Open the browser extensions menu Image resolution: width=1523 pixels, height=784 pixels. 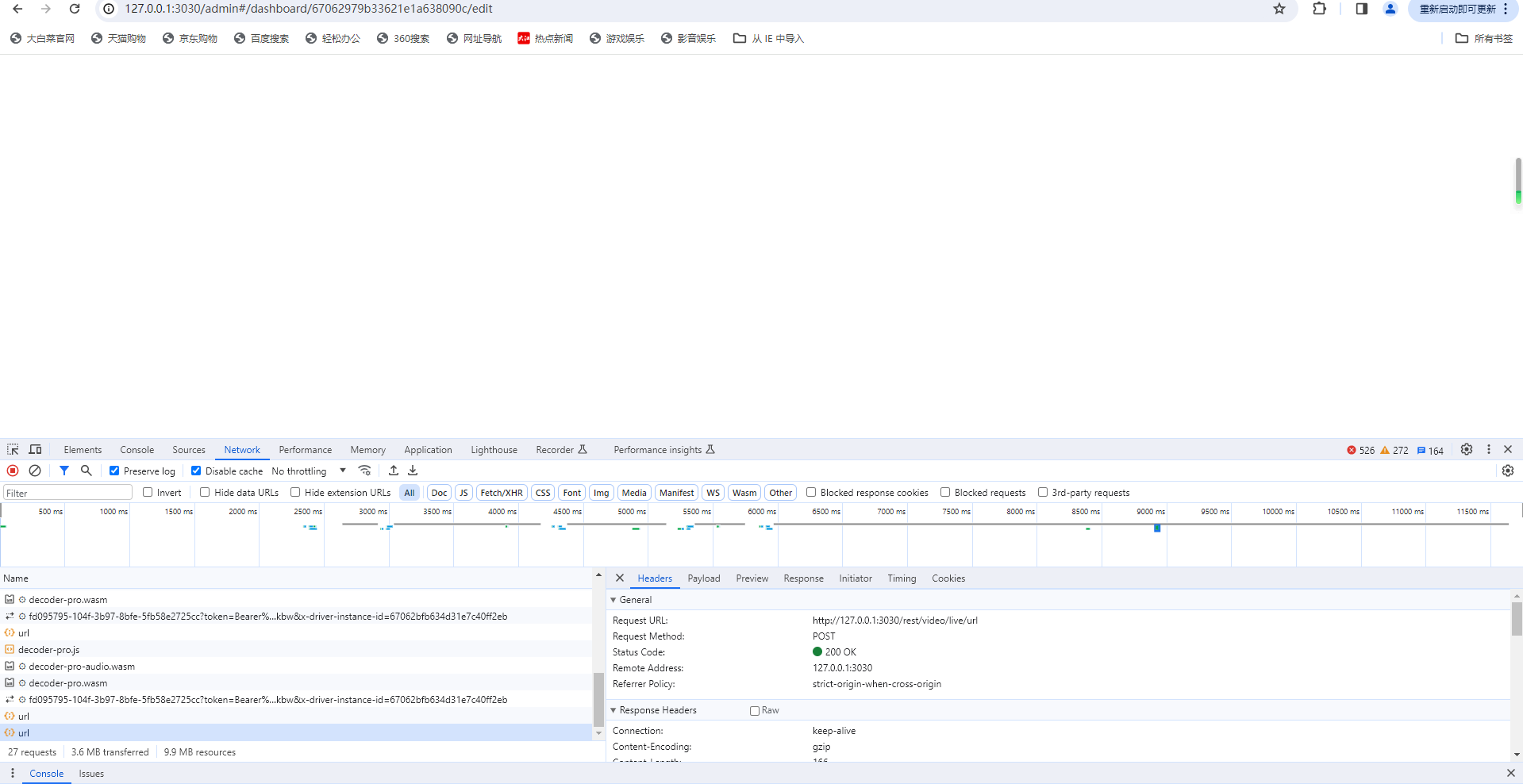click(1319, 9)
